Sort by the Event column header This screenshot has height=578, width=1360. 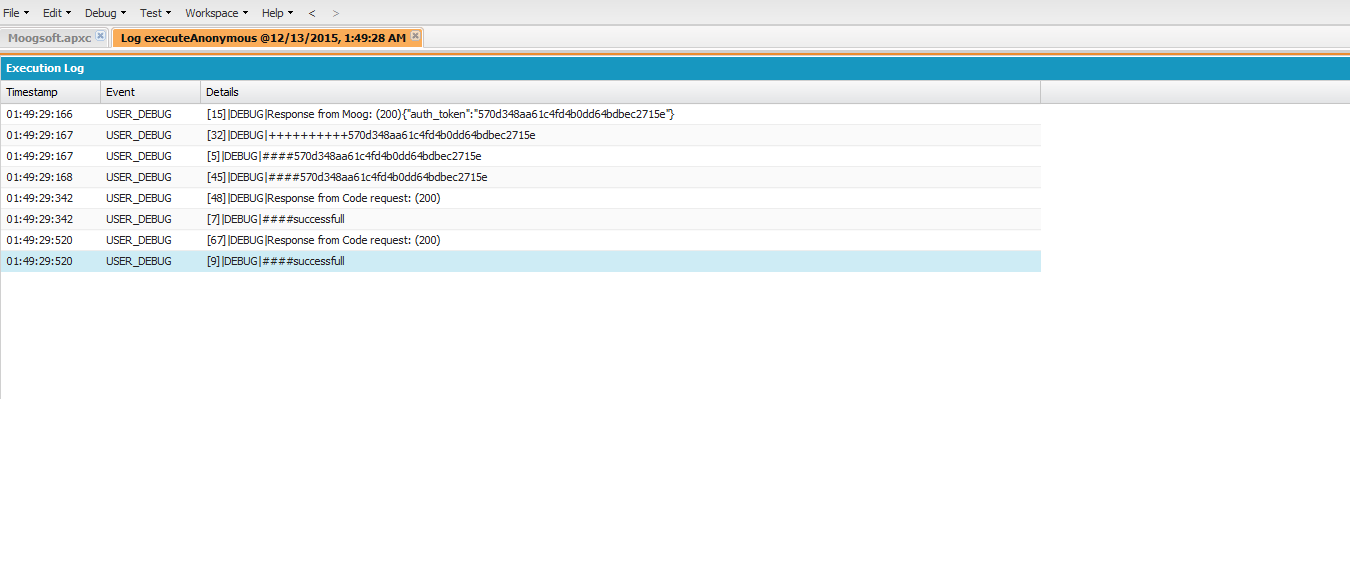150,92
